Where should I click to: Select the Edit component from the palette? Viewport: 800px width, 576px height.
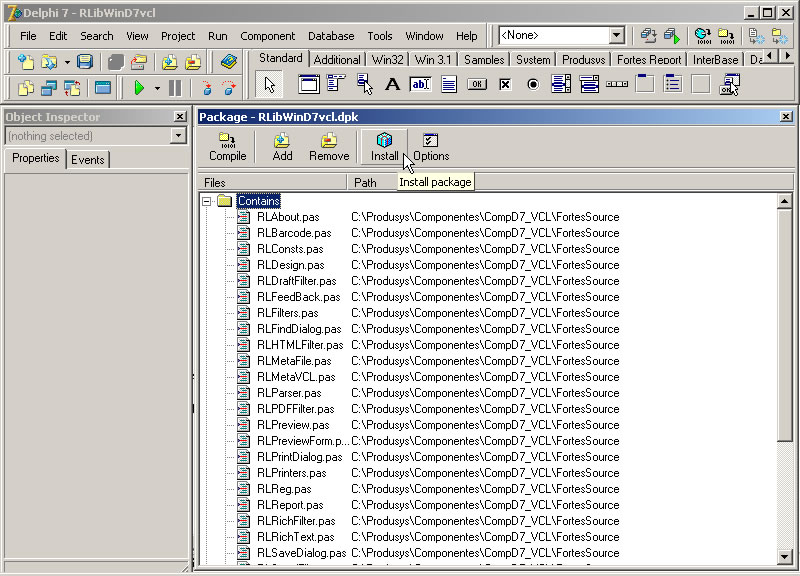(421, 84)
